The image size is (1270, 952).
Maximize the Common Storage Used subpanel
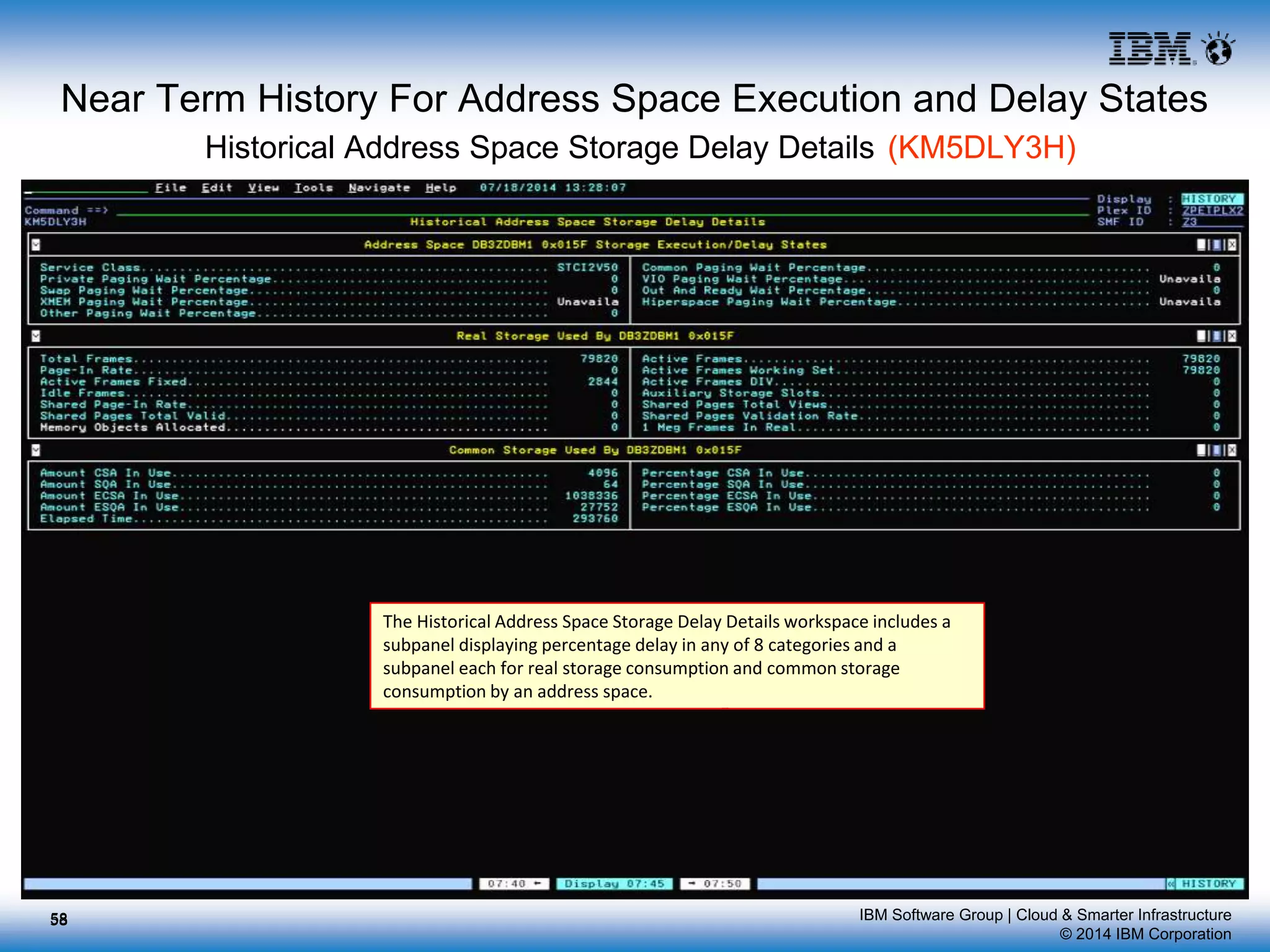[1217, 450]
